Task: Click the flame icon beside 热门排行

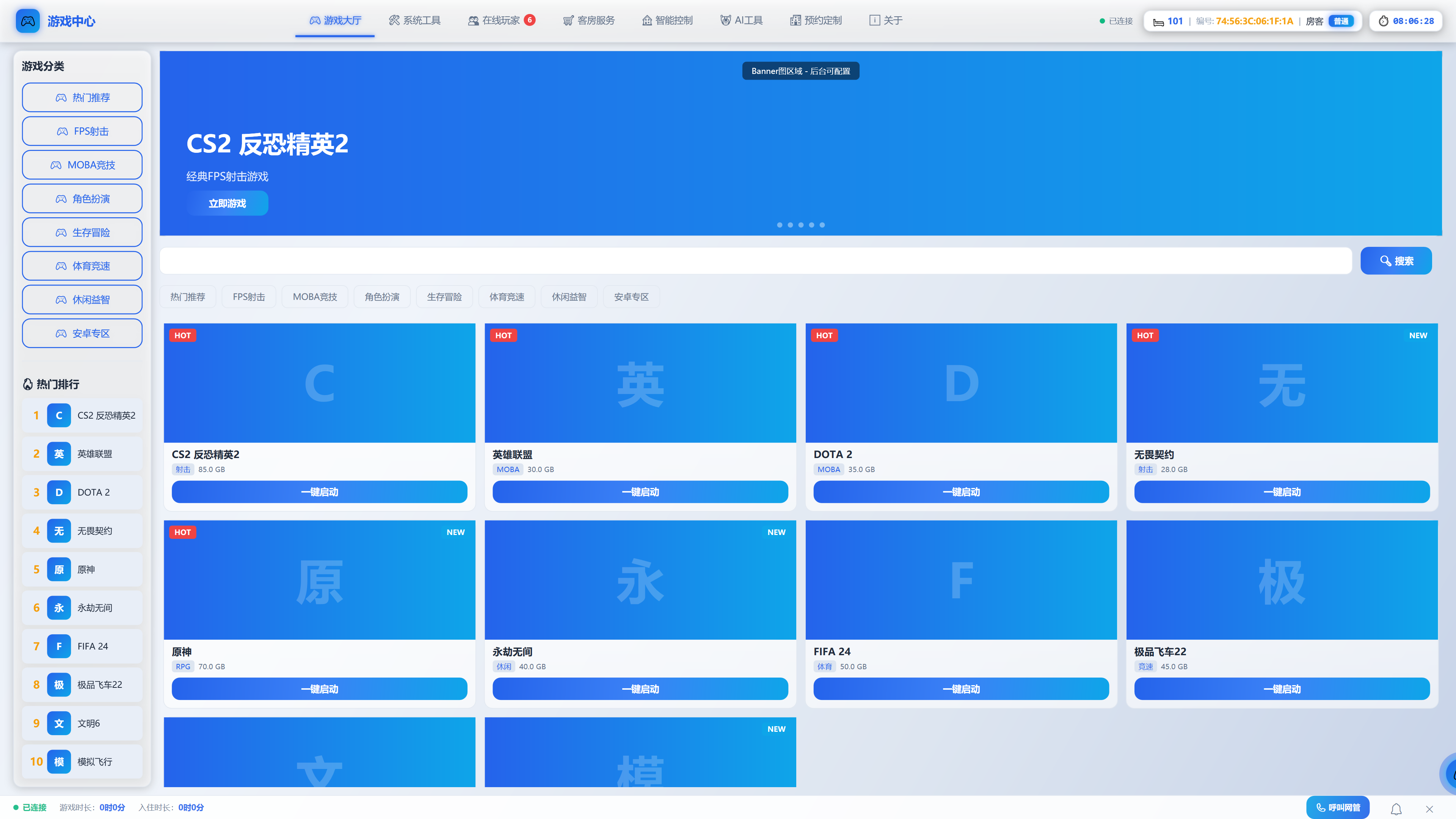Action: pyautogui.click(x=28, y=384)
